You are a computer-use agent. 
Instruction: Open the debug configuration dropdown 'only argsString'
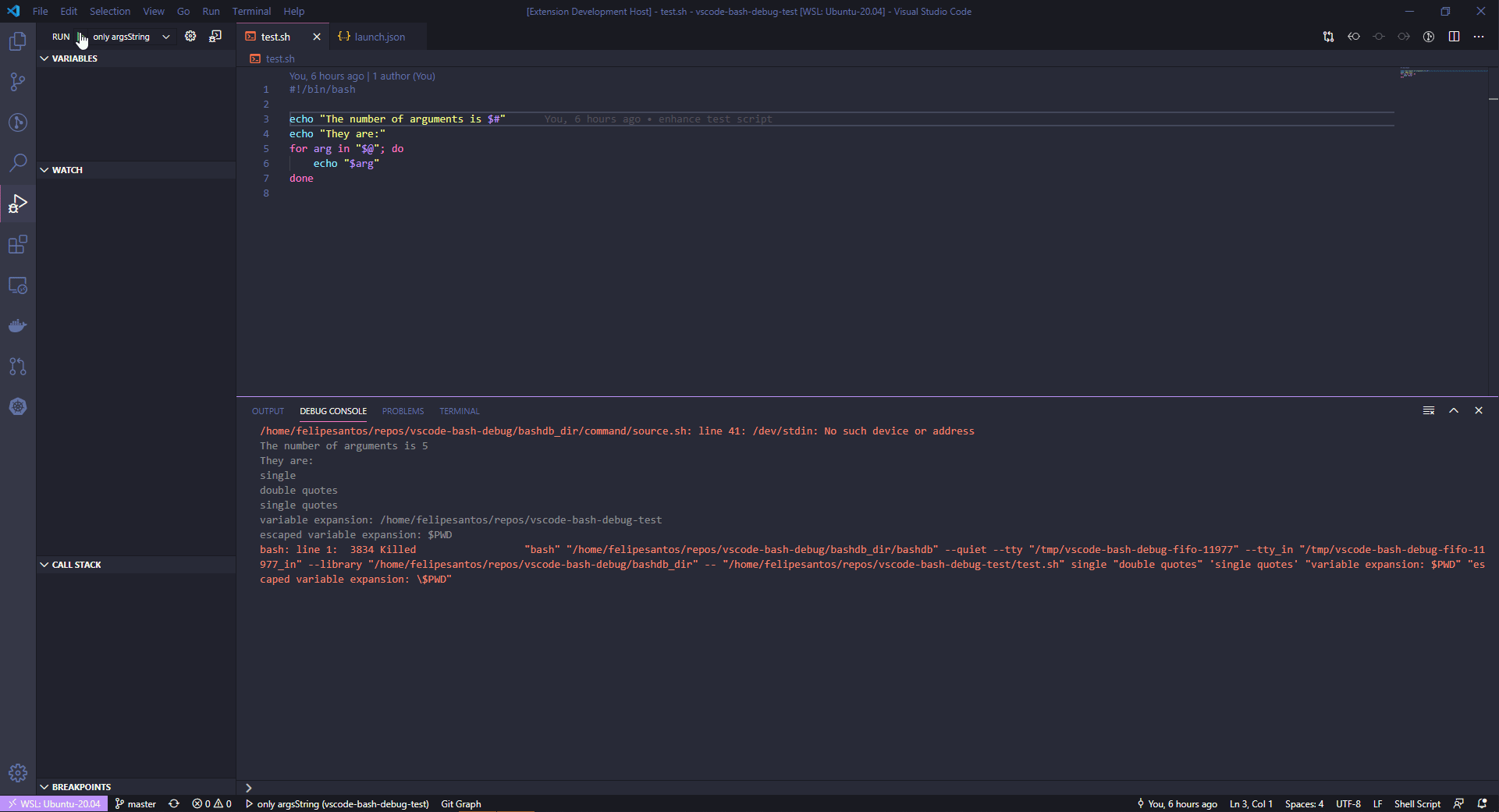click(131, 37)
